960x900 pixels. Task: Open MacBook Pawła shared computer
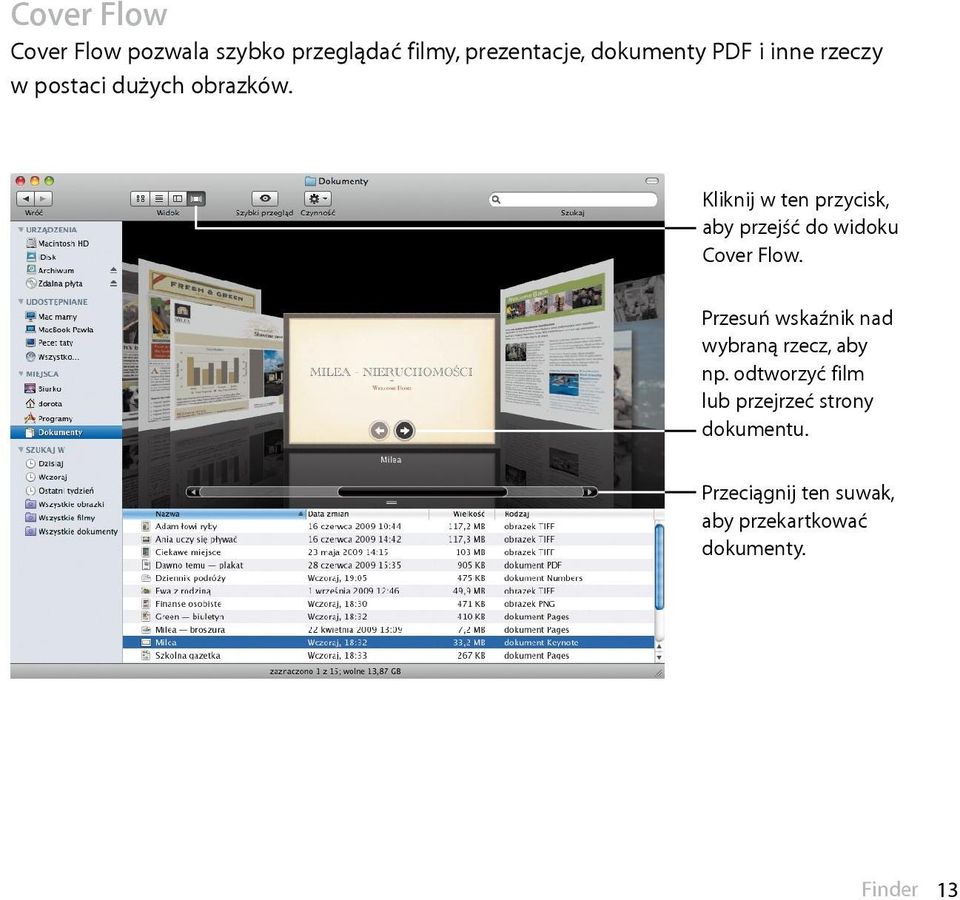click(x=59, y=329)
